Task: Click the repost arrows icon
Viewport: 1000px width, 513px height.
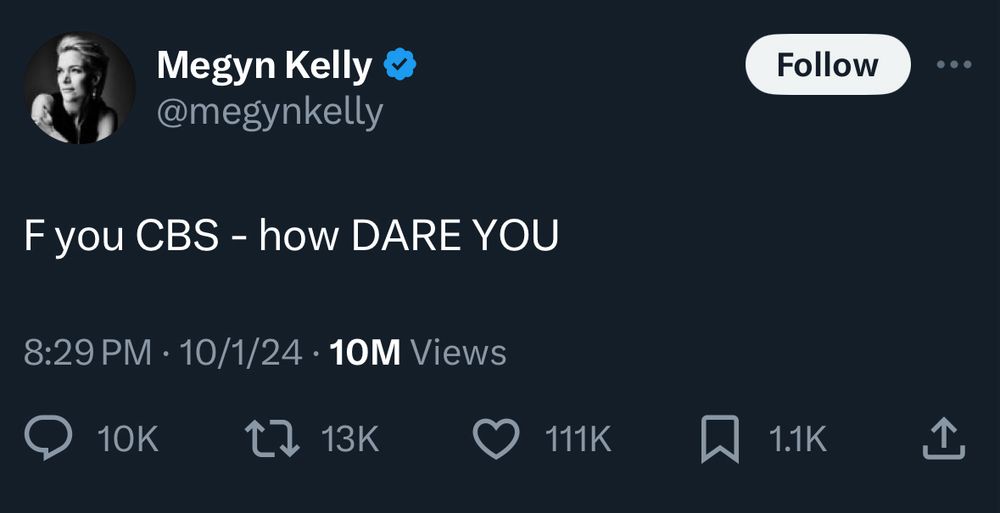Action: tap(272, 438)
